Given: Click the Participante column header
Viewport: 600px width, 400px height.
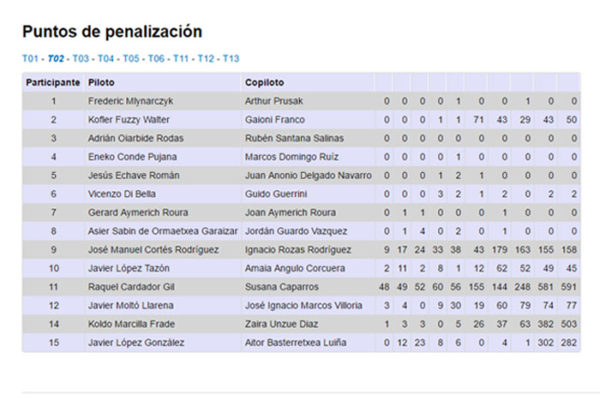Looking at the screenshot, I should click(53, 82).
